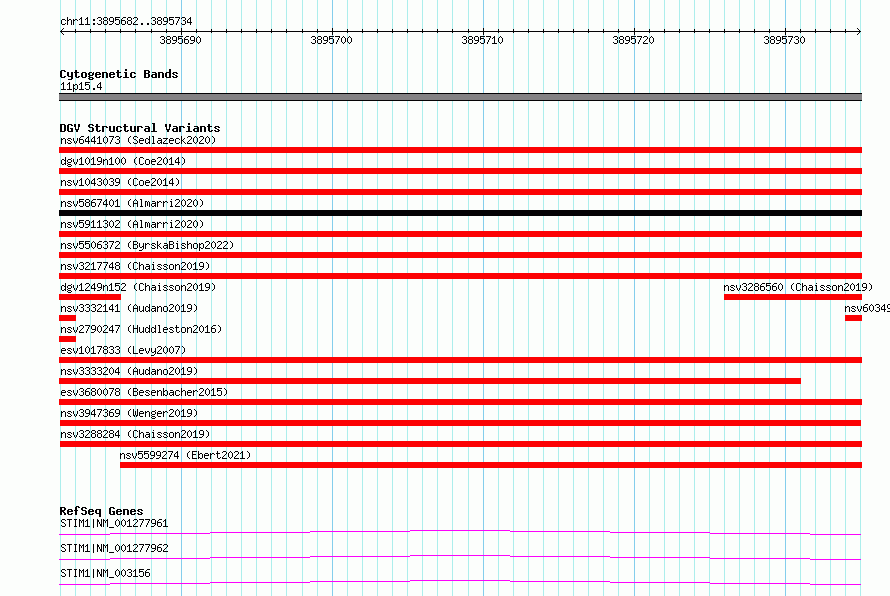
Task: Open variant nsv1043039 (Coe2014) label
Action: coord(120,182)
